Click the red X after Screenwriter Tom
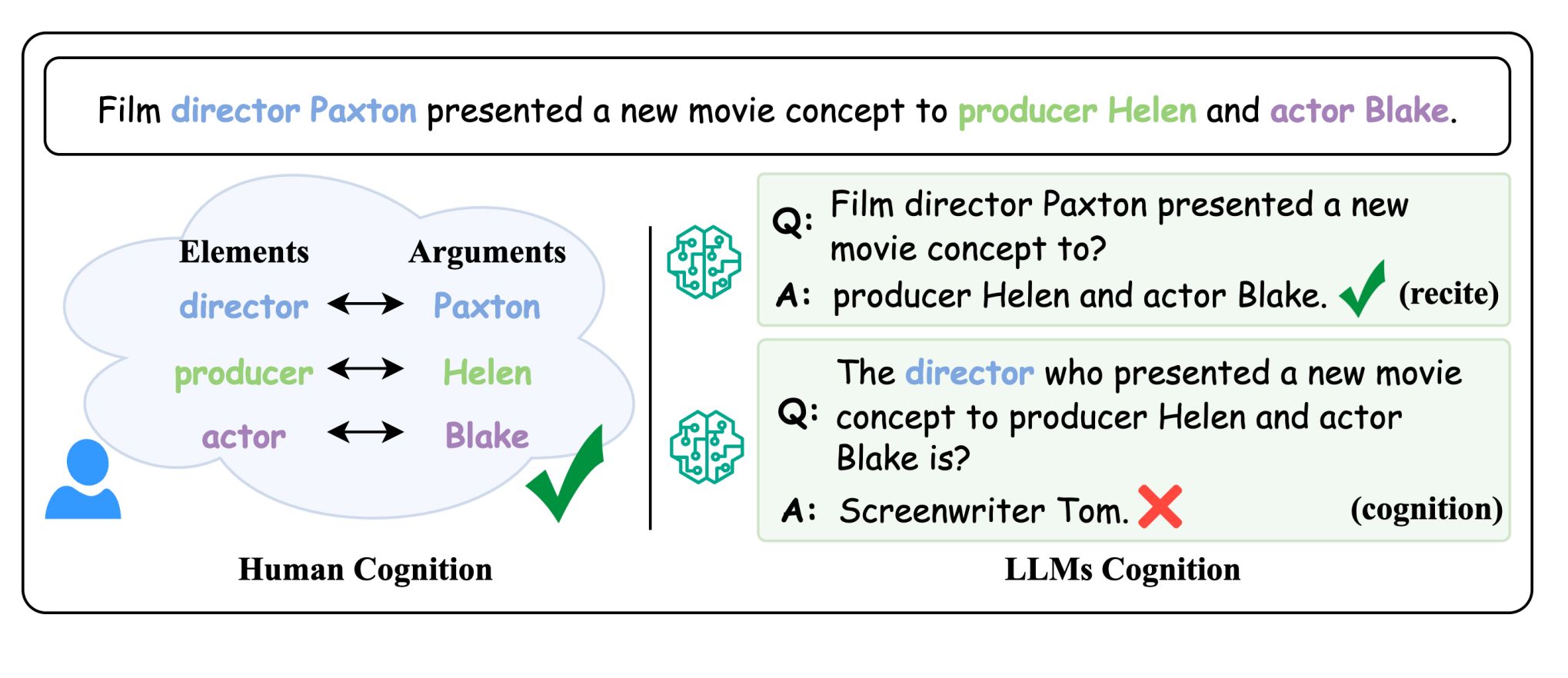Screen dimensions: 1568x678 point(1160,507)
